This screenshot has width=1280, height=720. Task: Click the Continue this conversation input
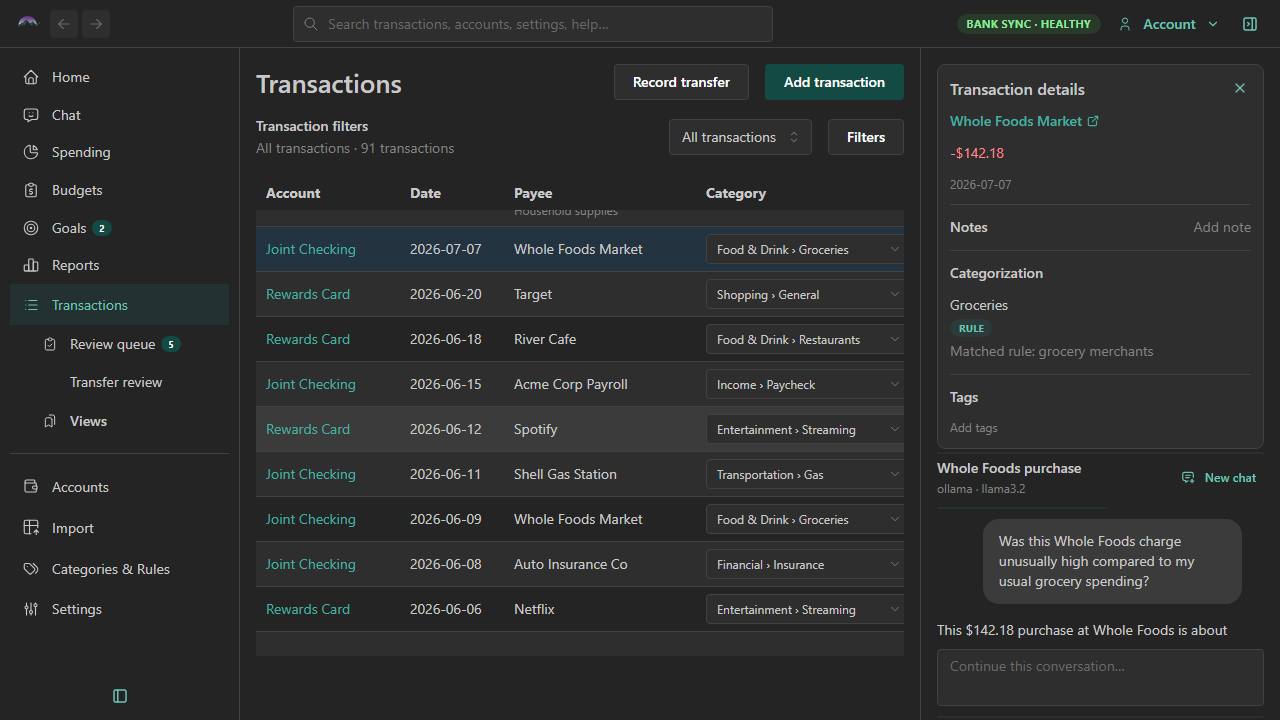1100,677
